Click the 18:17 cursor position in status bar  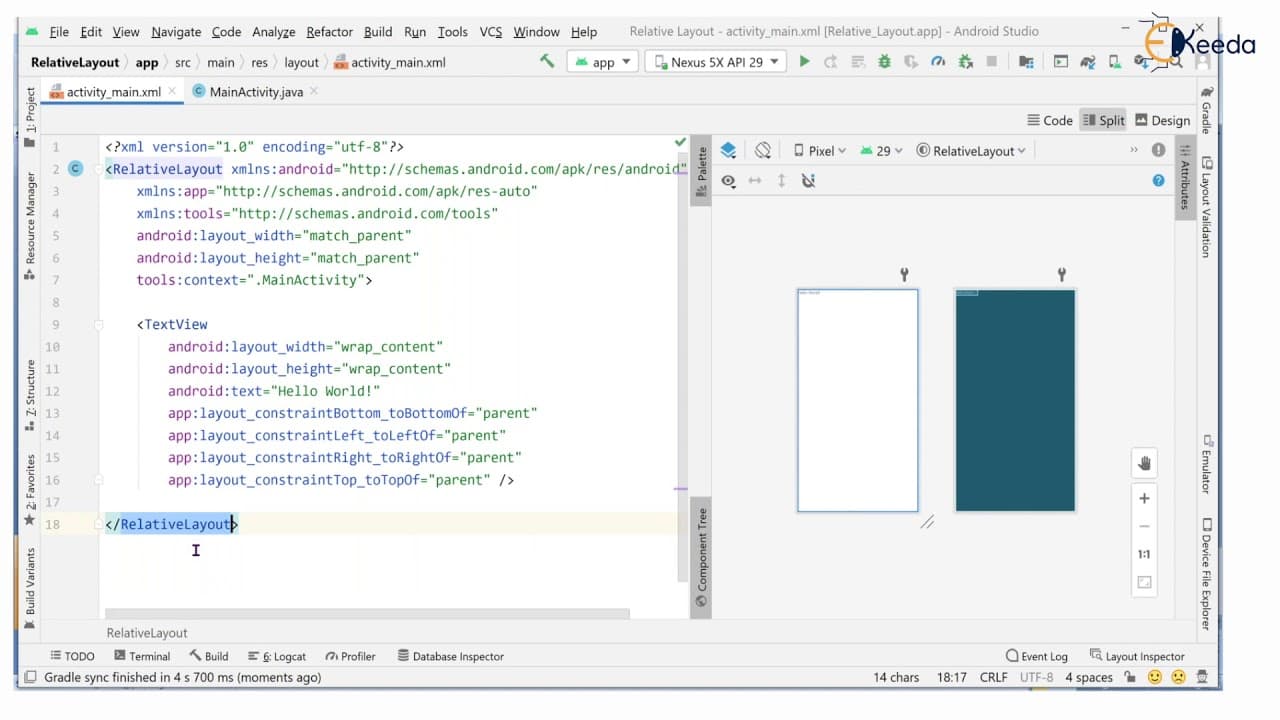pos(952,677)
